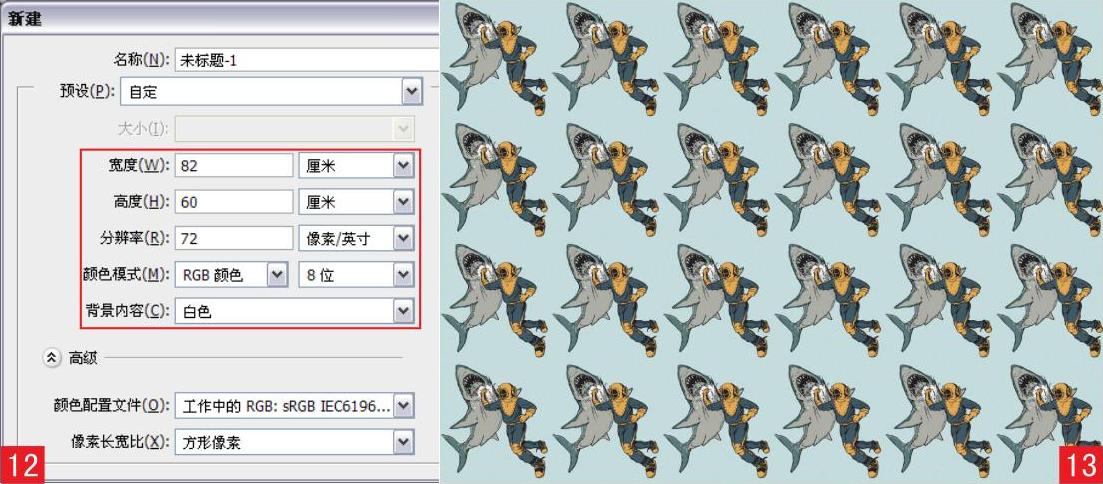Open the 8 位 bit depth dropdown
This screenshot has height=484, width=1103.
[356, 275]
